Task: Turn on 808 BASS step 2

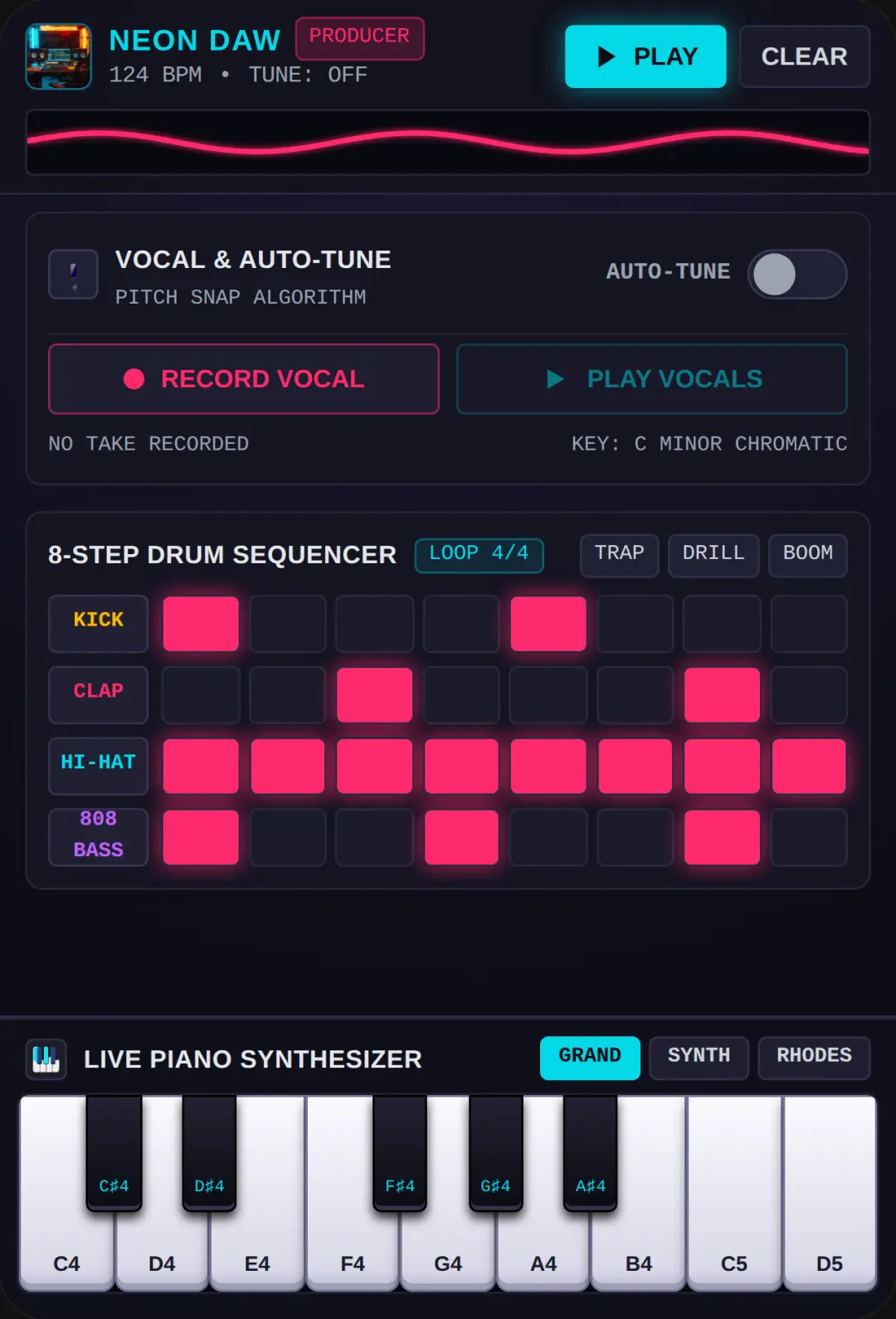Action: (288, 838)
